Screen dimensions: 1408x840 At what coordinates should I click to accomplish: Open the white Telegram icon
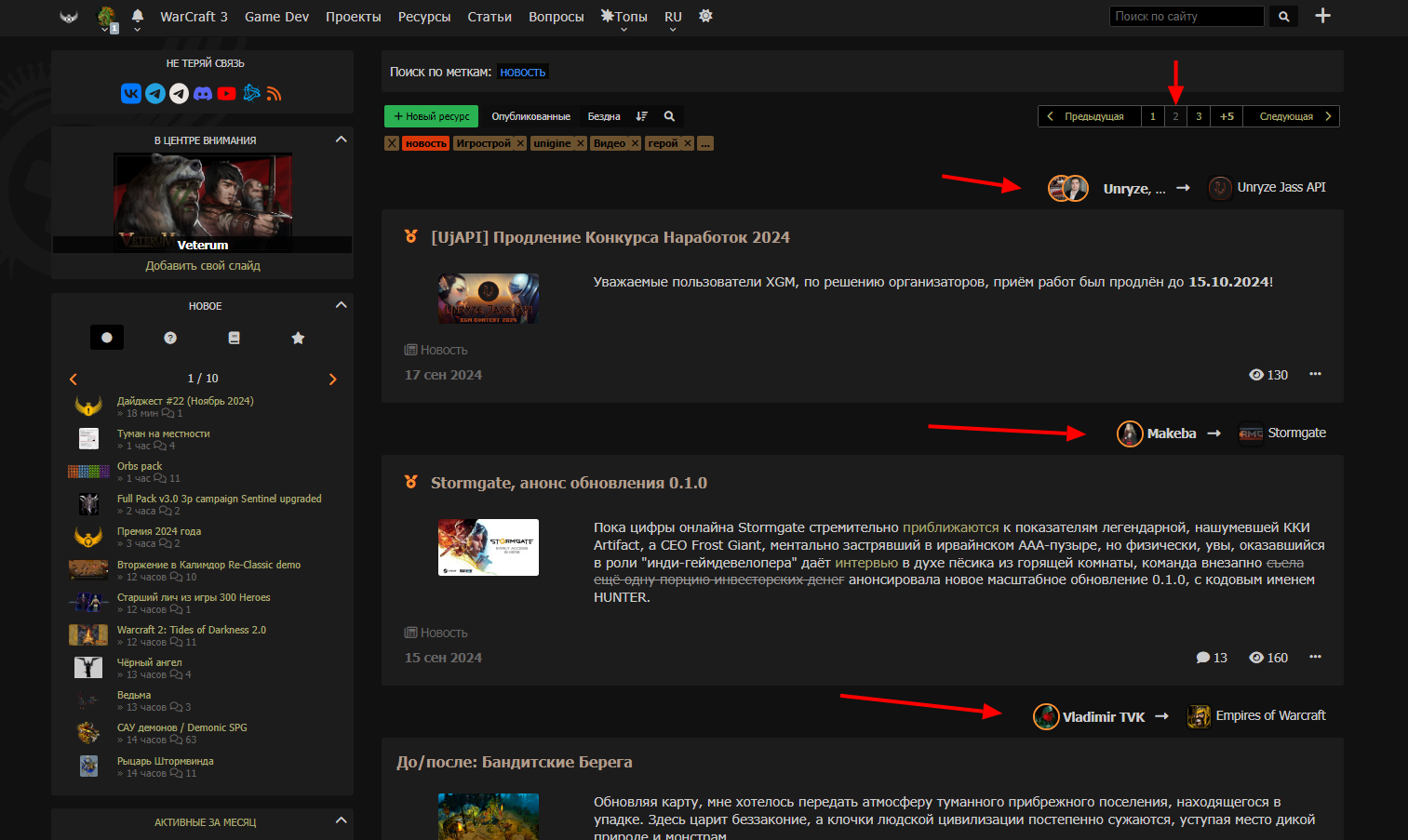tap(179, 93)
